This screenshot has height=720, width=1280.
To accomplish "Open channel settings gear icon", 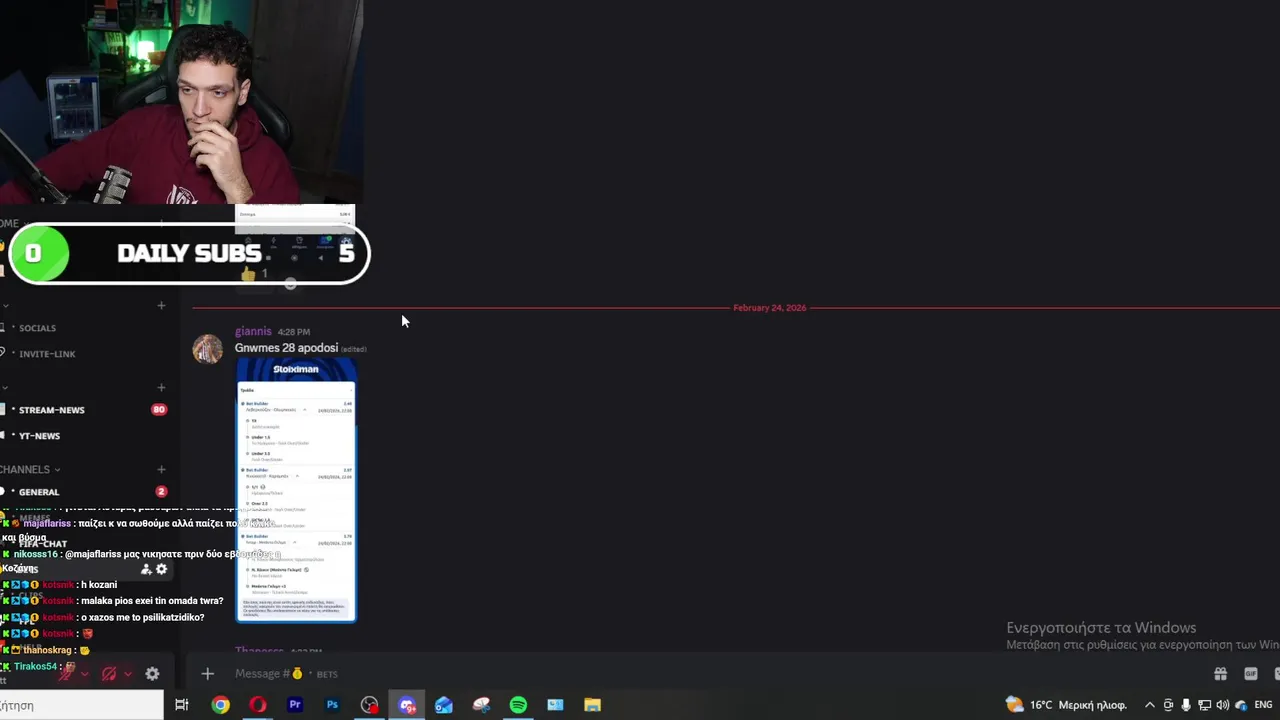I will (161, 569).
